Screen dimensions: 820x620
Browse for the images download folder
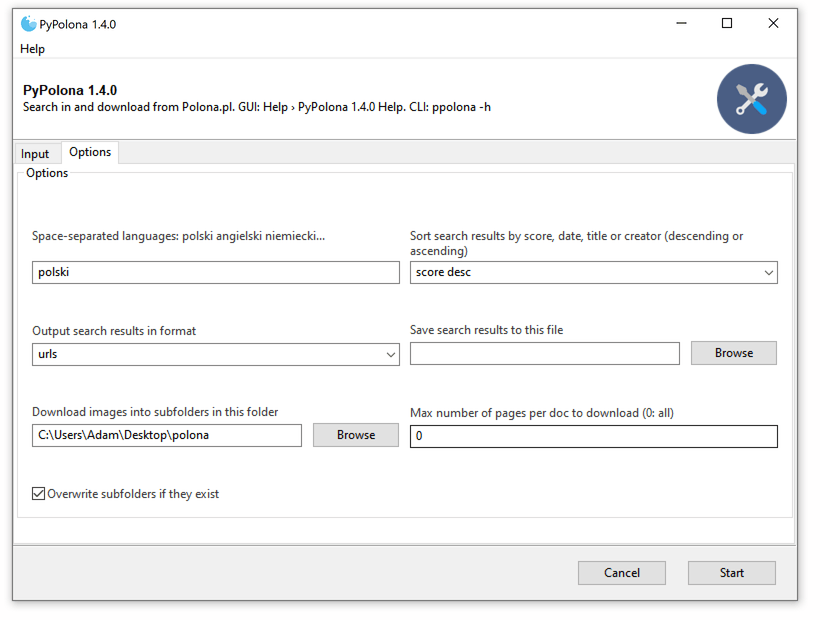pyautogui.click(x=356, y=435)
